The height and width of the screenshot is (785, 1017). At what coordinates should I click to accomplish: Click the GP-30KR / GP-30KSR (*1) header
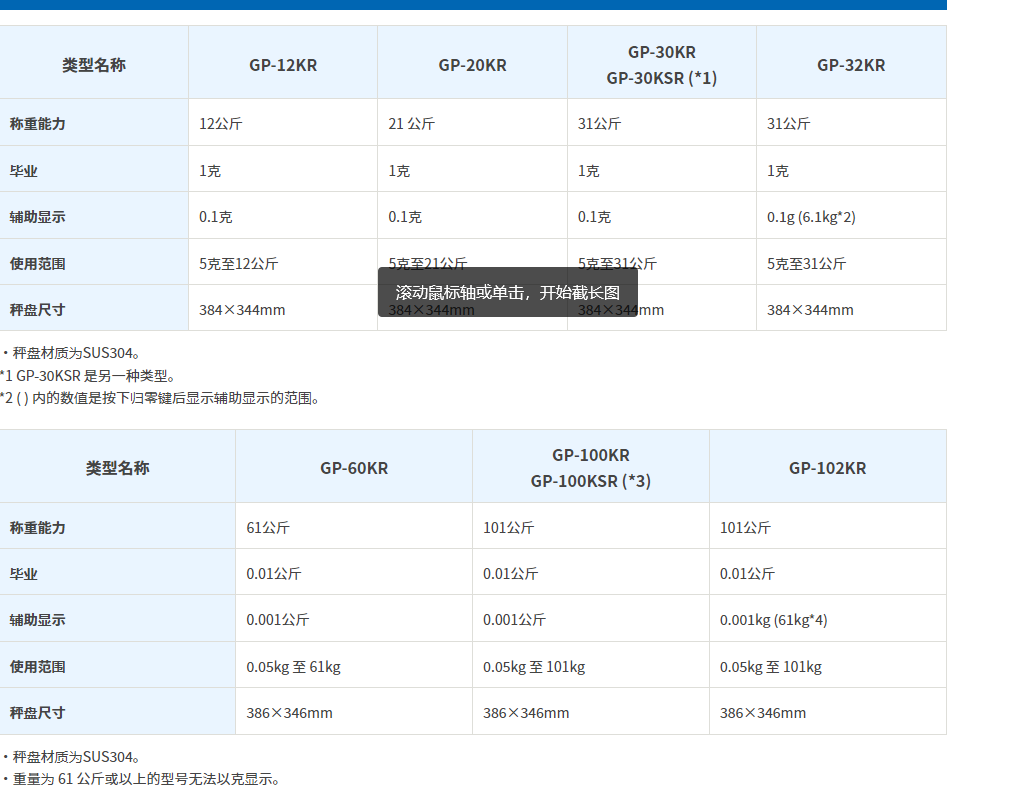click(x=661, y=64)
